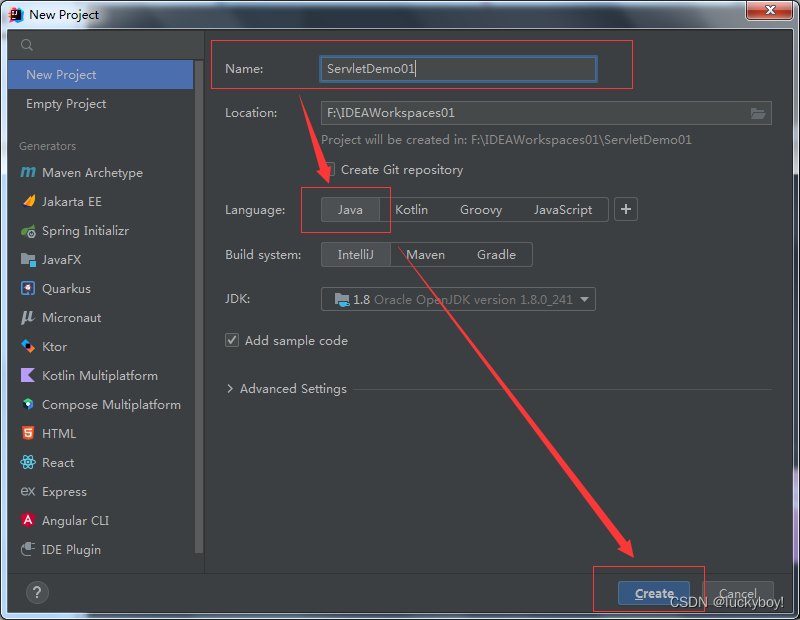The width and height of the screenshot is (800, 620).
Task: Open Kotlin Multiplatform generator
Action: [101, 376]
